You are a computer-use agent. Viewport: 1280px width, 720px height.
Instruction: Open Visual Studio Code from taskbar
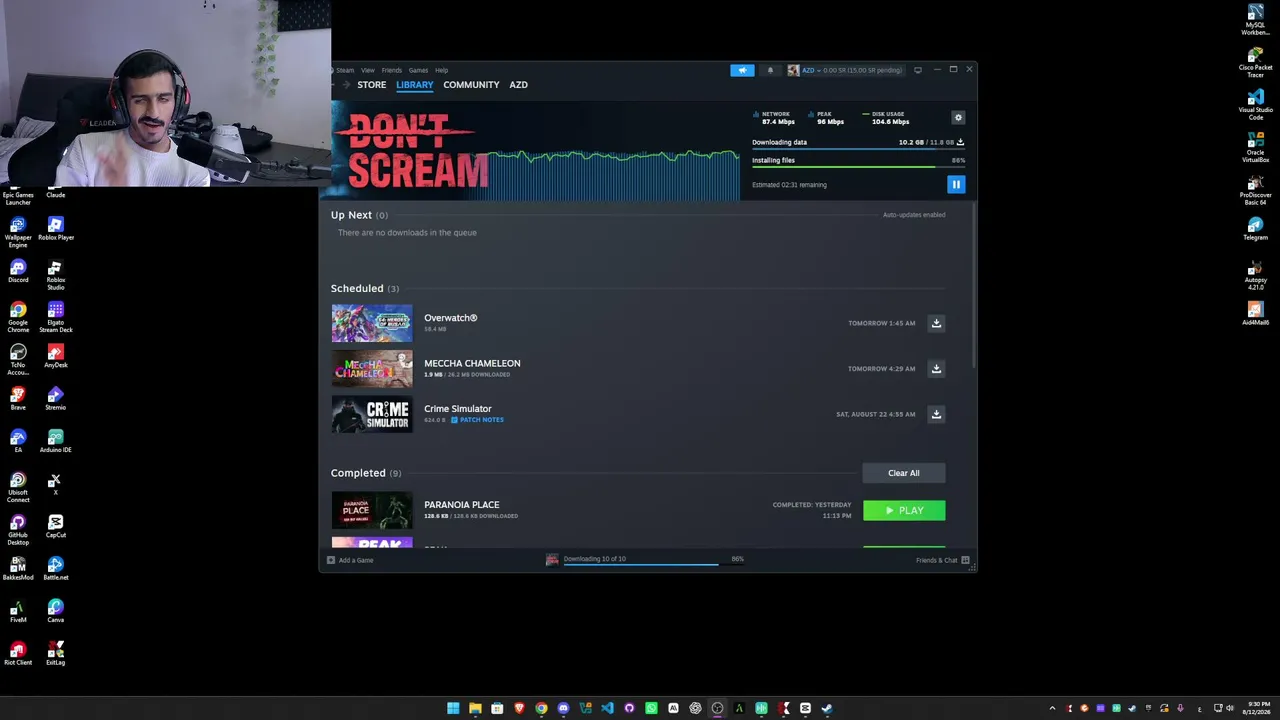point(607,709)
